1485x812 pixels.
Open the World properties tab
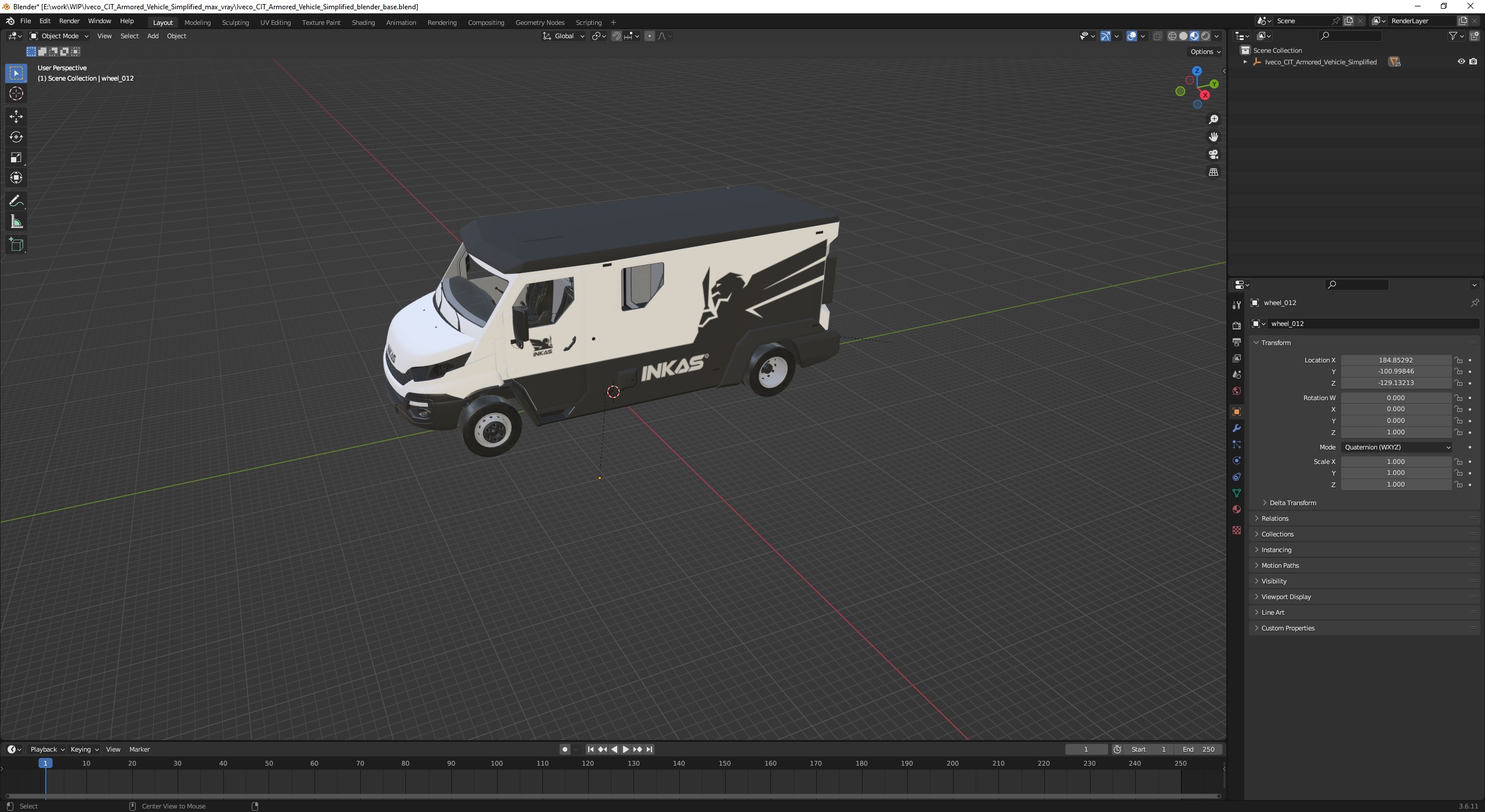pos(1237,391)
